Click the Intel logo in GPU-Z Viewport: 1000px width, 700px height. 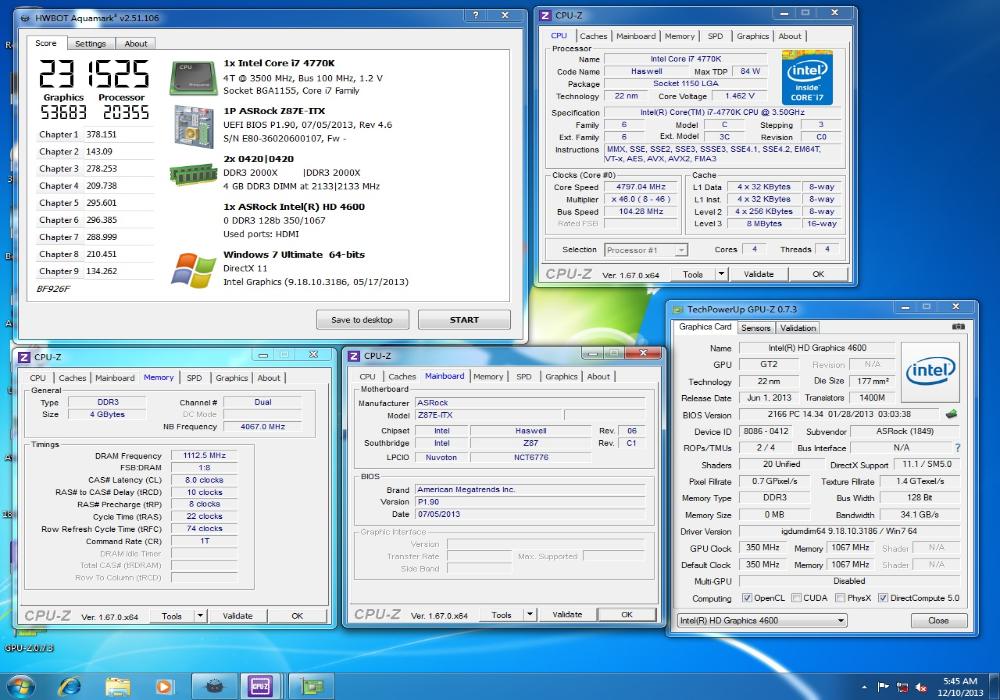coord(930,372)
